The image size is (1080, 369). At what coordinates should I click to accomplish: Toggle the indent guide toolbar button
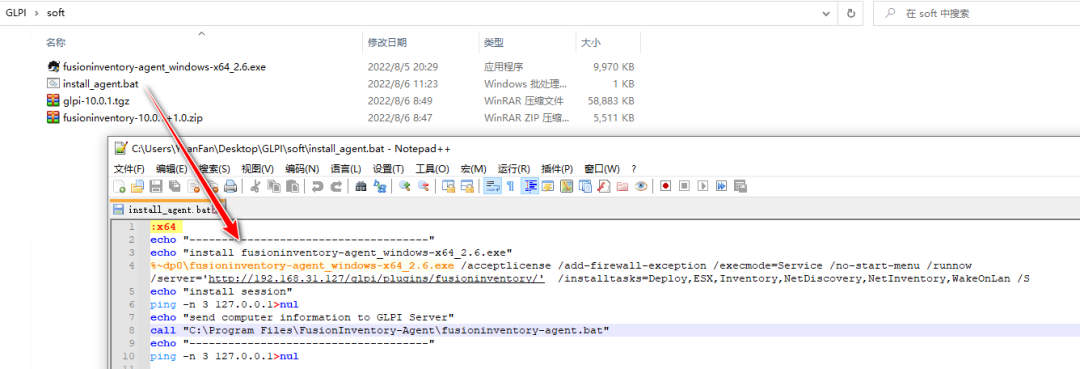[x=530, y=186]
